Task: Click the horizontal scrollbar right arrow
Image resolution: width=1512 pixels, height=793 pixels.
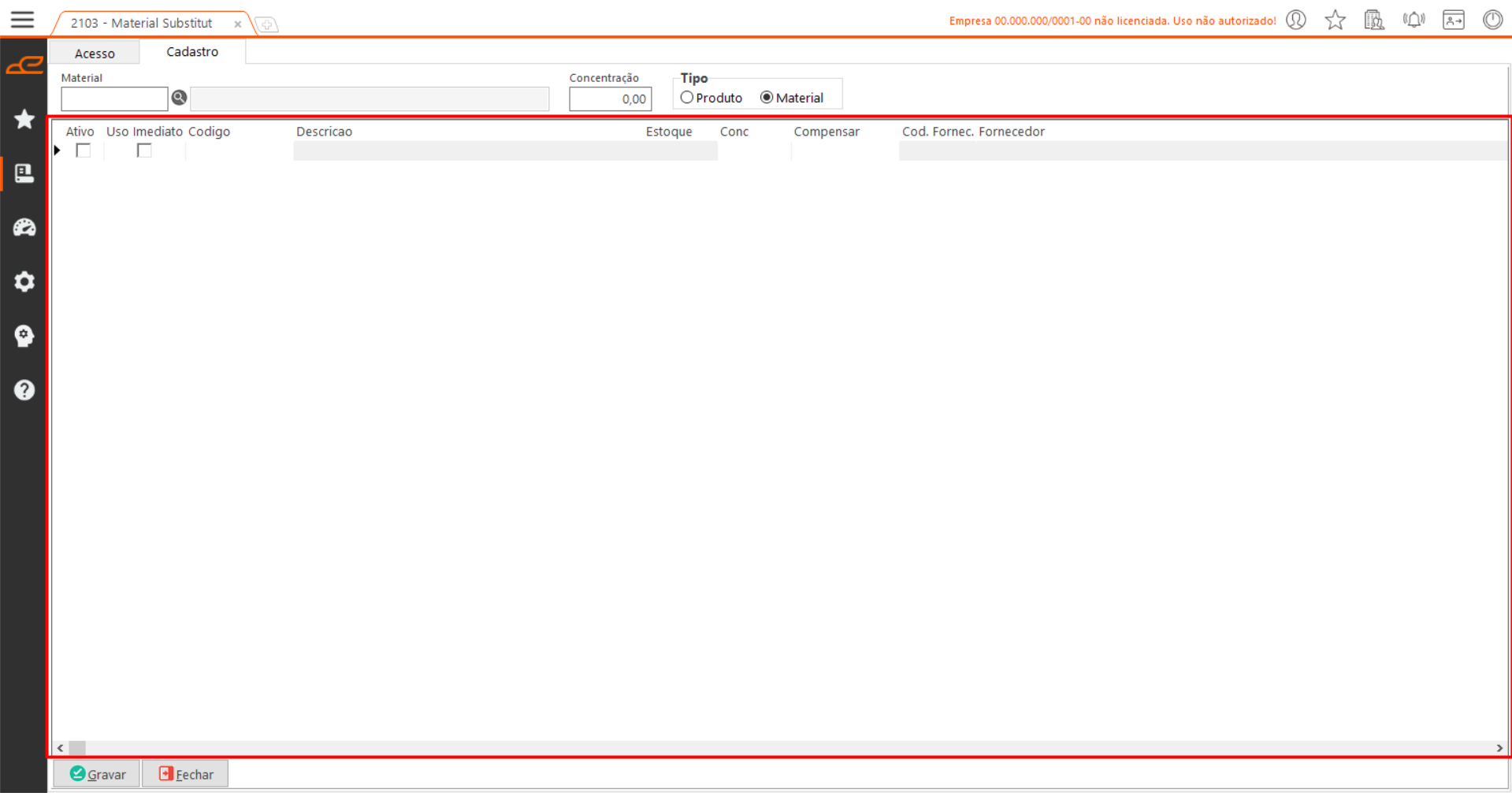Action: (x=1499, y=748)
